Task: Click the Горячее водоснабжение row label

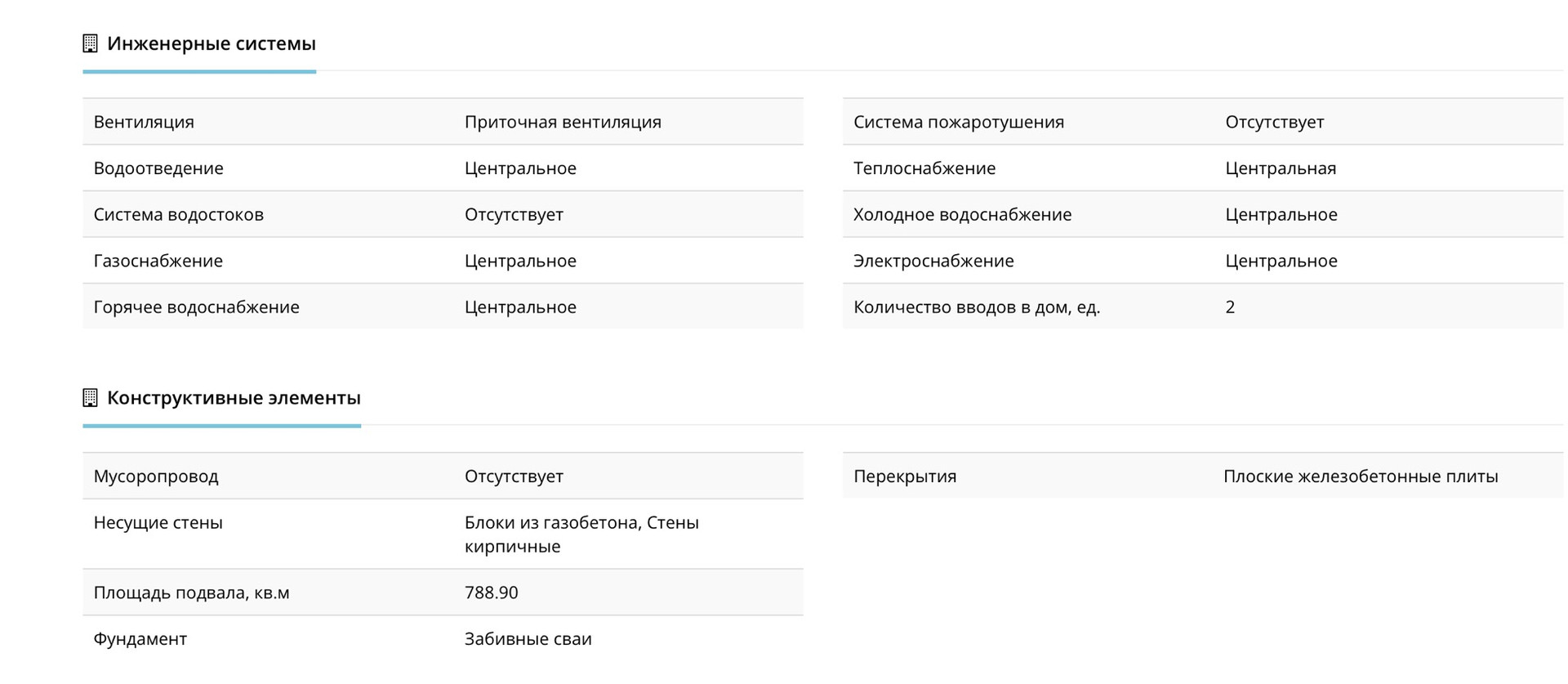Action: tap(196, 307)
